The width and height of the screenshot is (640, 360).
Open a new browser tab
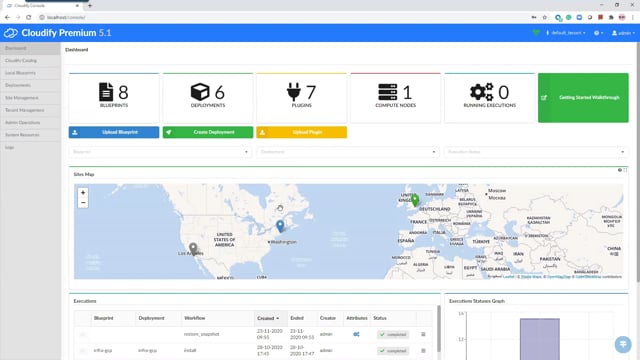pos(90,6)
